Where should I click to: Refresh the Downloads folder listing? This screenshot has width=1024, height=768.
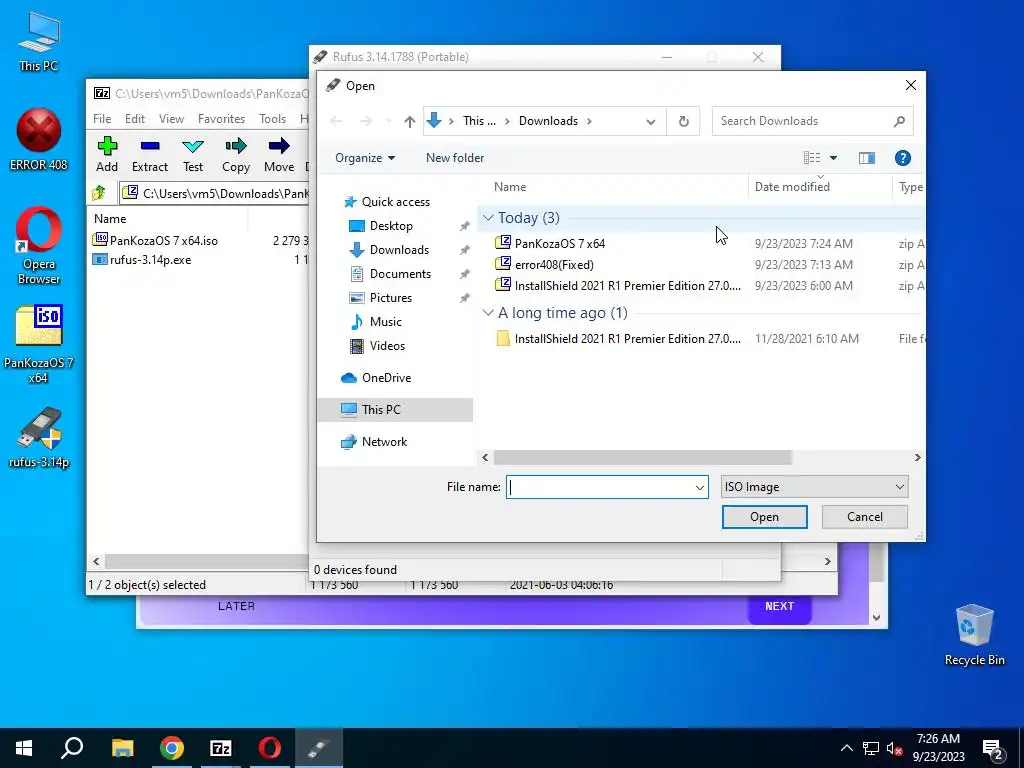[x=683, y=121]
